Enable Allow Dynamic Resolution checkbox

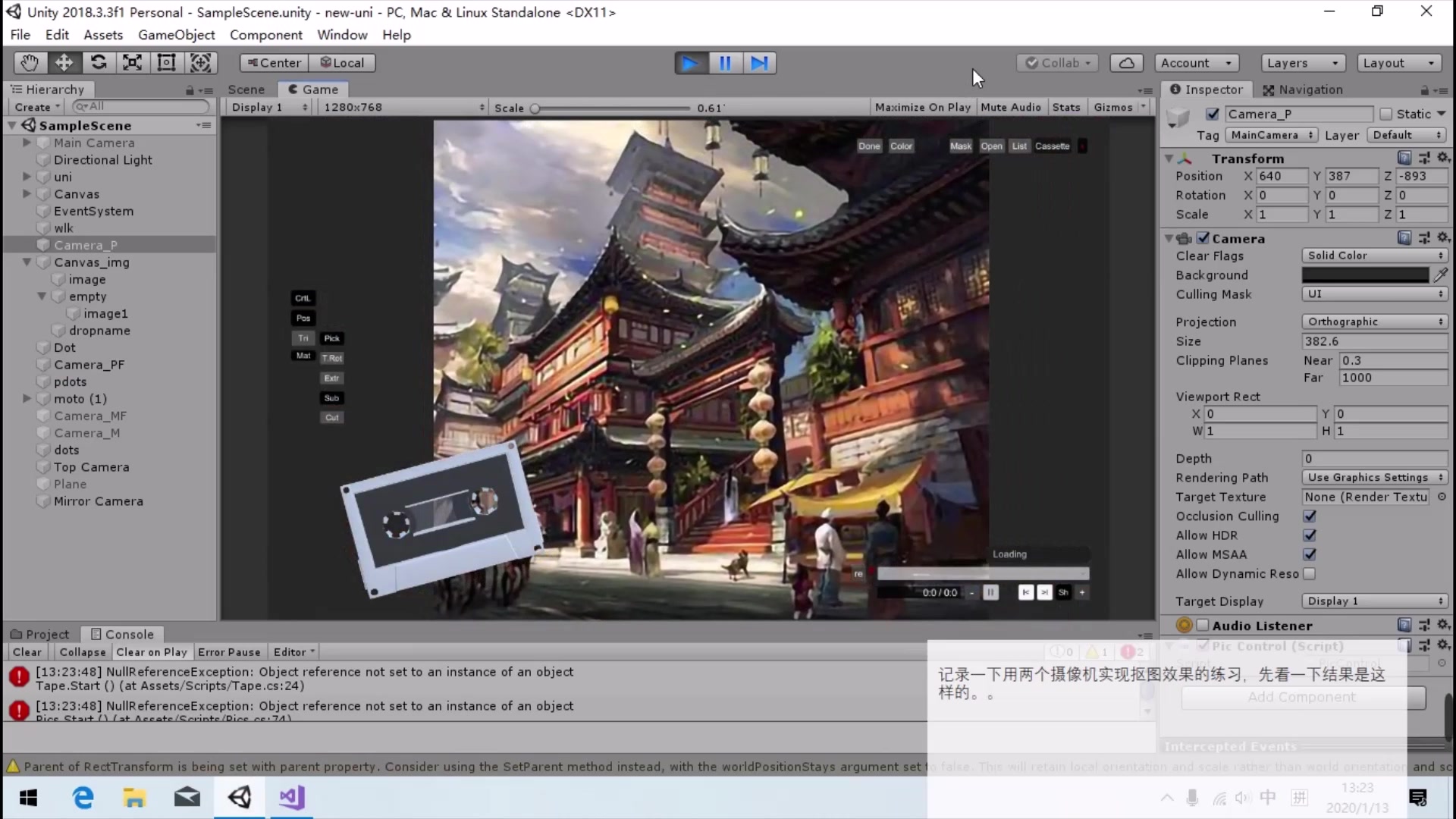pyautogui.click(x=1310, y=574)
